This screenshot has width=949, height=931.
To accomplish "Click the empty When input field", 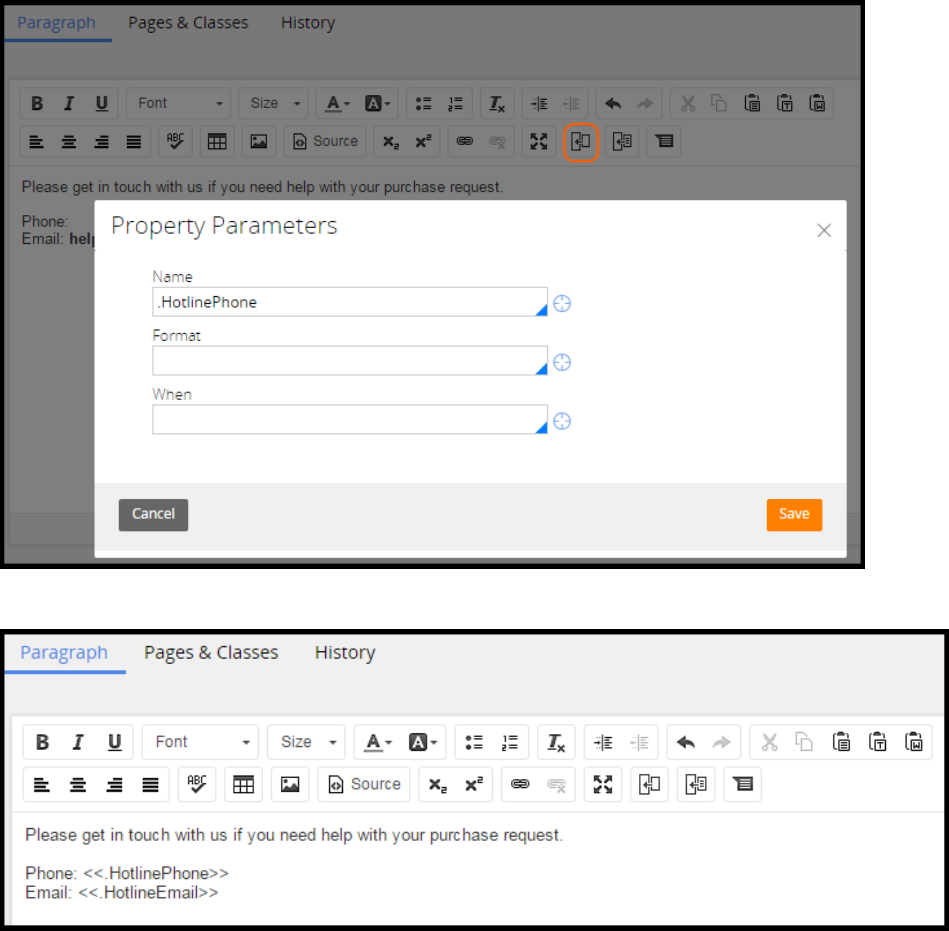I will click(349, 419).
